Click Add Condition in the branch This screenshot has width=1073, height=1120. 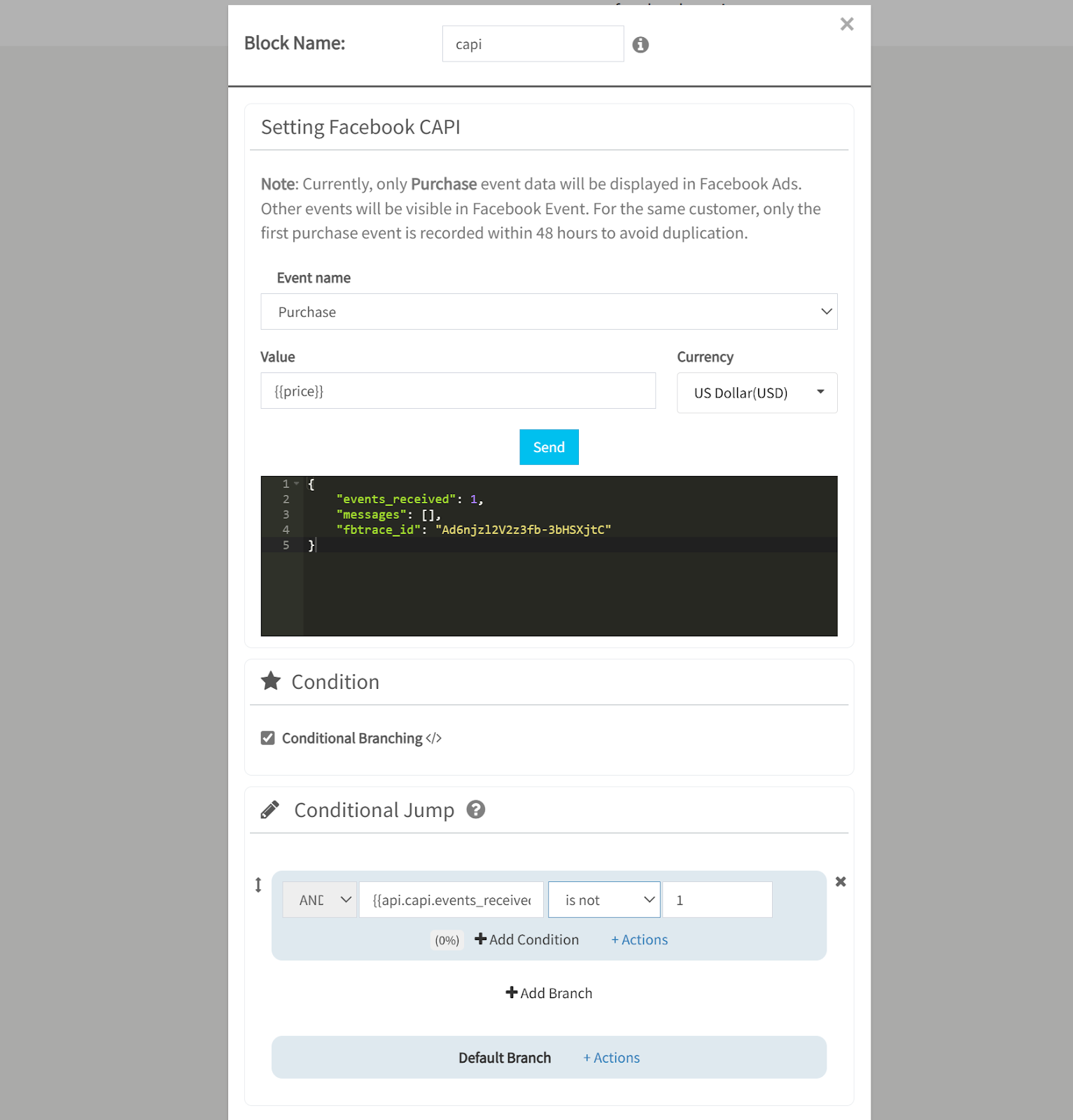pyautogui.click(x=527, y=939)
